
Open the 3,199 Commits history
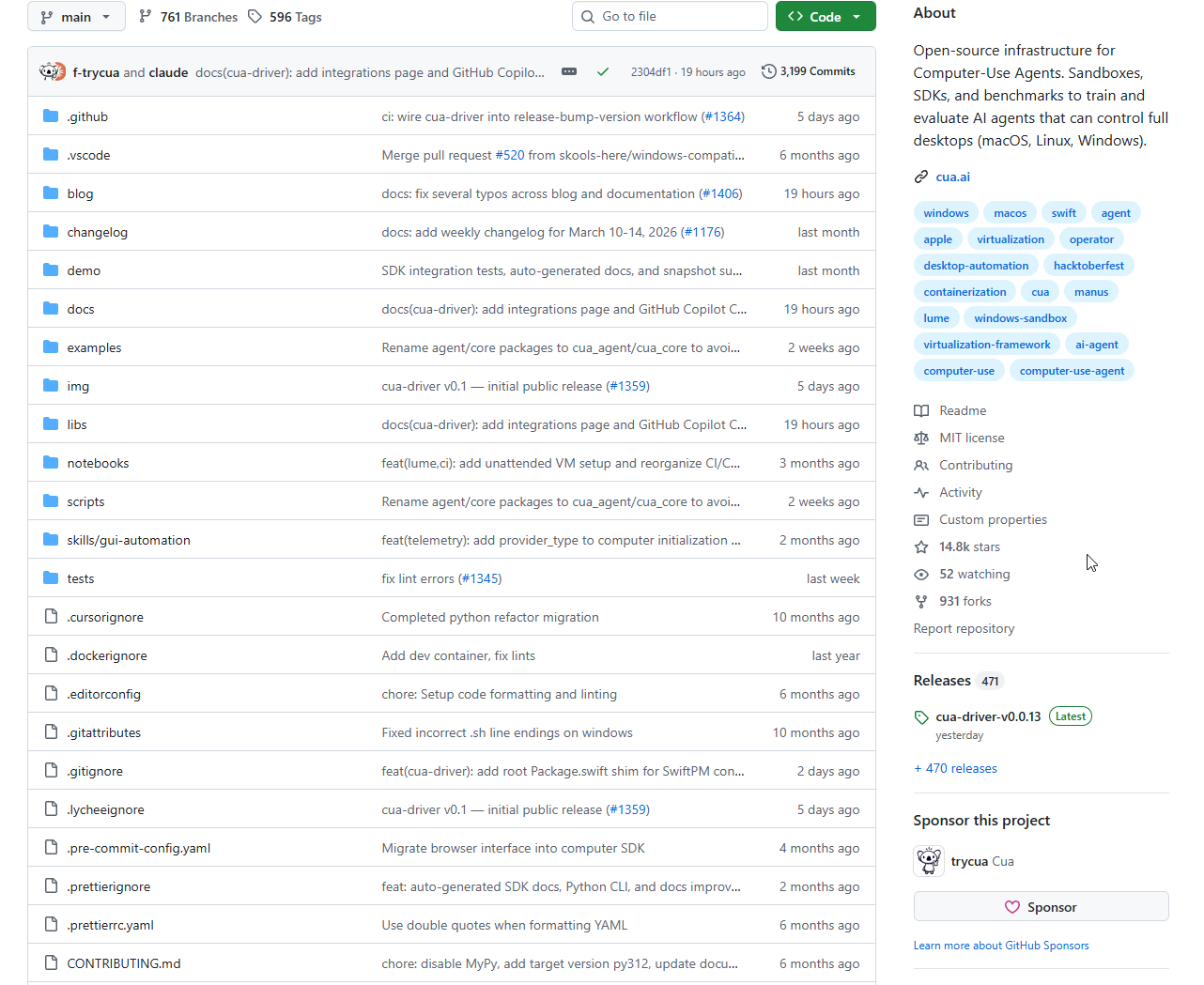808,71
